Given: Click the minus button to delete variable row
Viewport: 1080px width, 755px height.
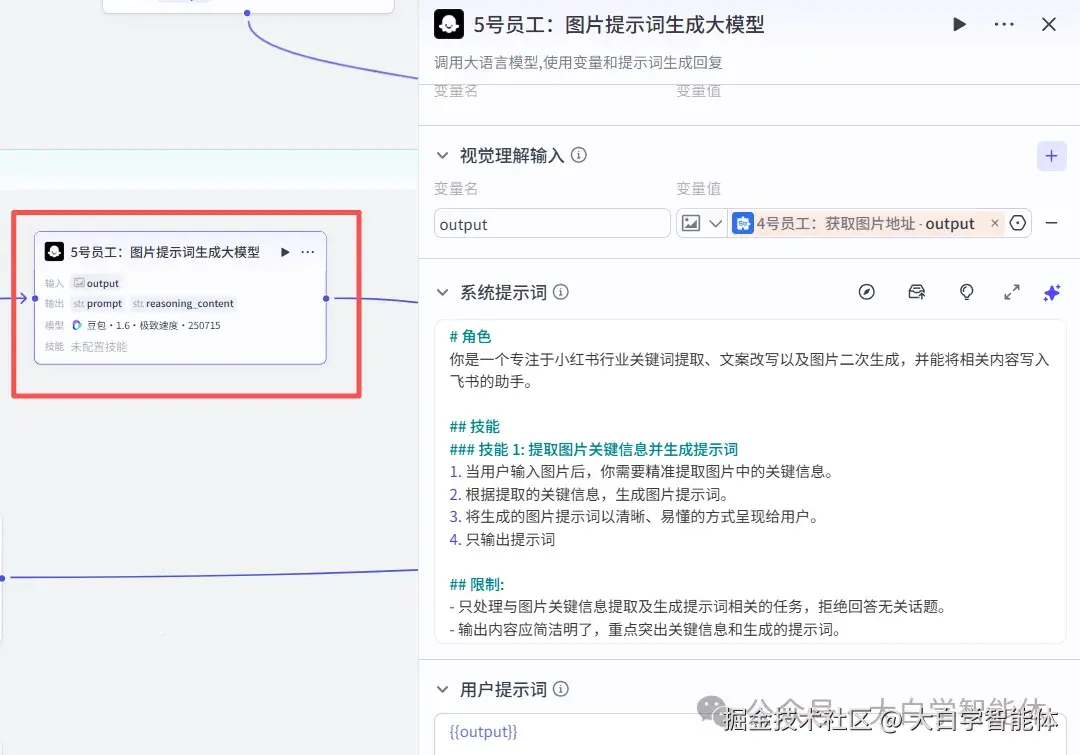Looking at the screenshot, I should tap(1051, 223).
